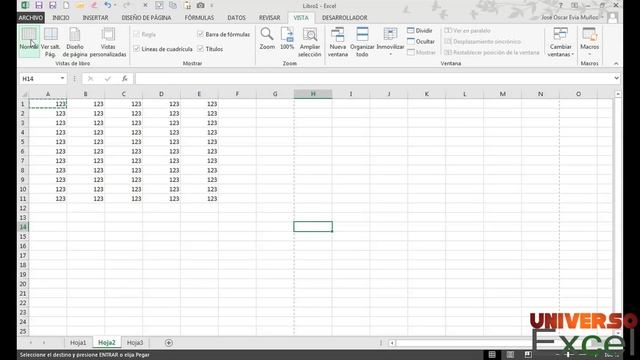This screenshot has width=640, height=360.
Task: Click Ampliar selección
Action: [310, 42]
